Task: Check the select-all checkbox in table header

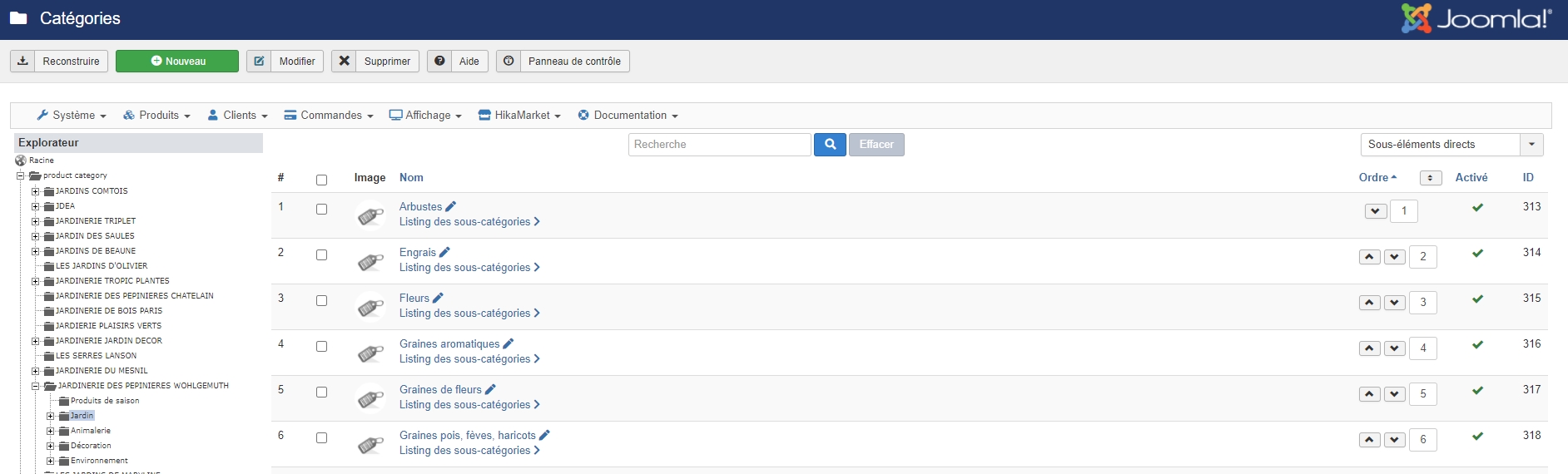Action: (322, 180)
